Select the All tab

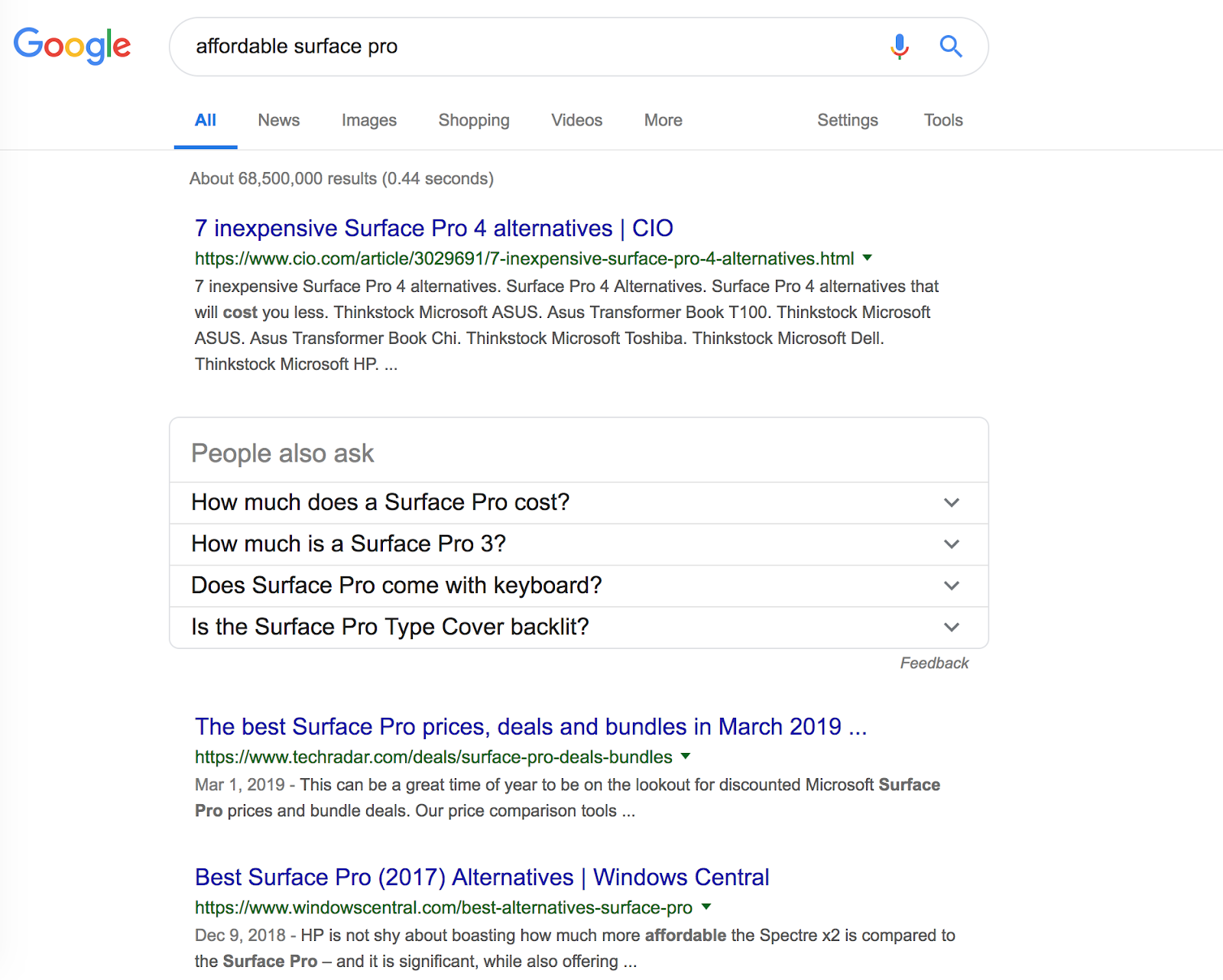click(x=206, y=120)
